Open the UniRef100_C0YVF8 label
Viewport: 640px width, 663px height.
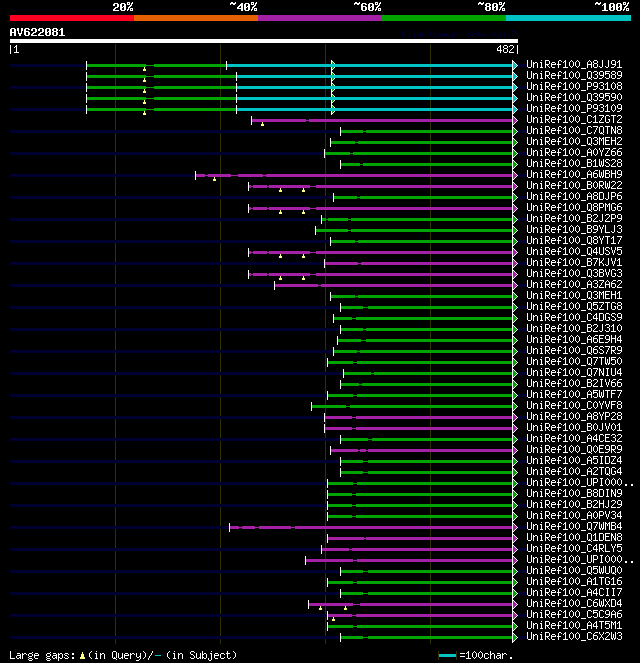[x=574, y=405]
